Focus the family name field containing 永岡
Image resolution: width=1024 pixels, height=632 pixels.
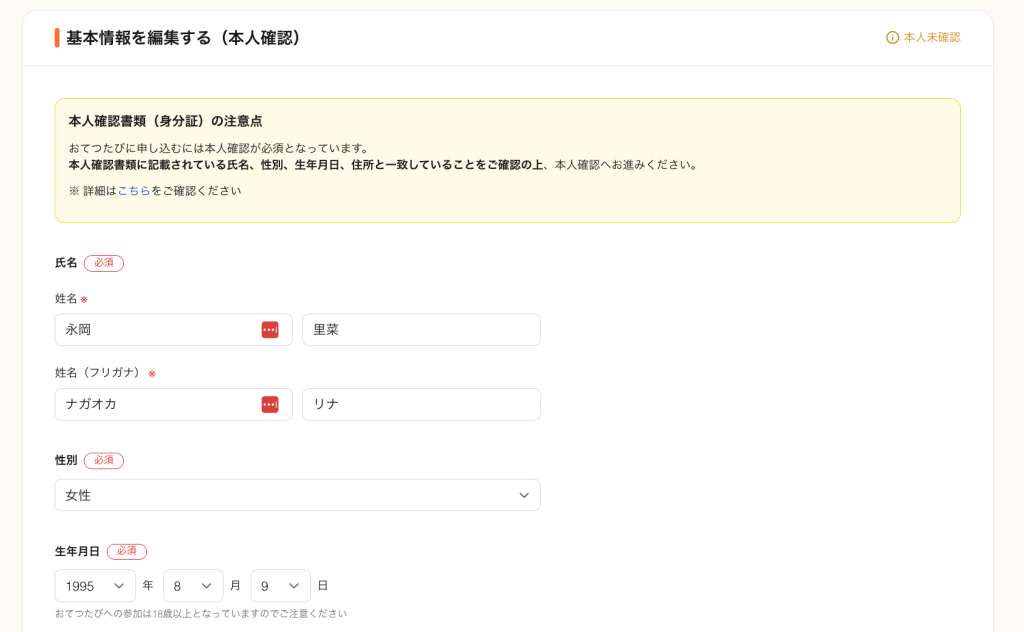155,330
